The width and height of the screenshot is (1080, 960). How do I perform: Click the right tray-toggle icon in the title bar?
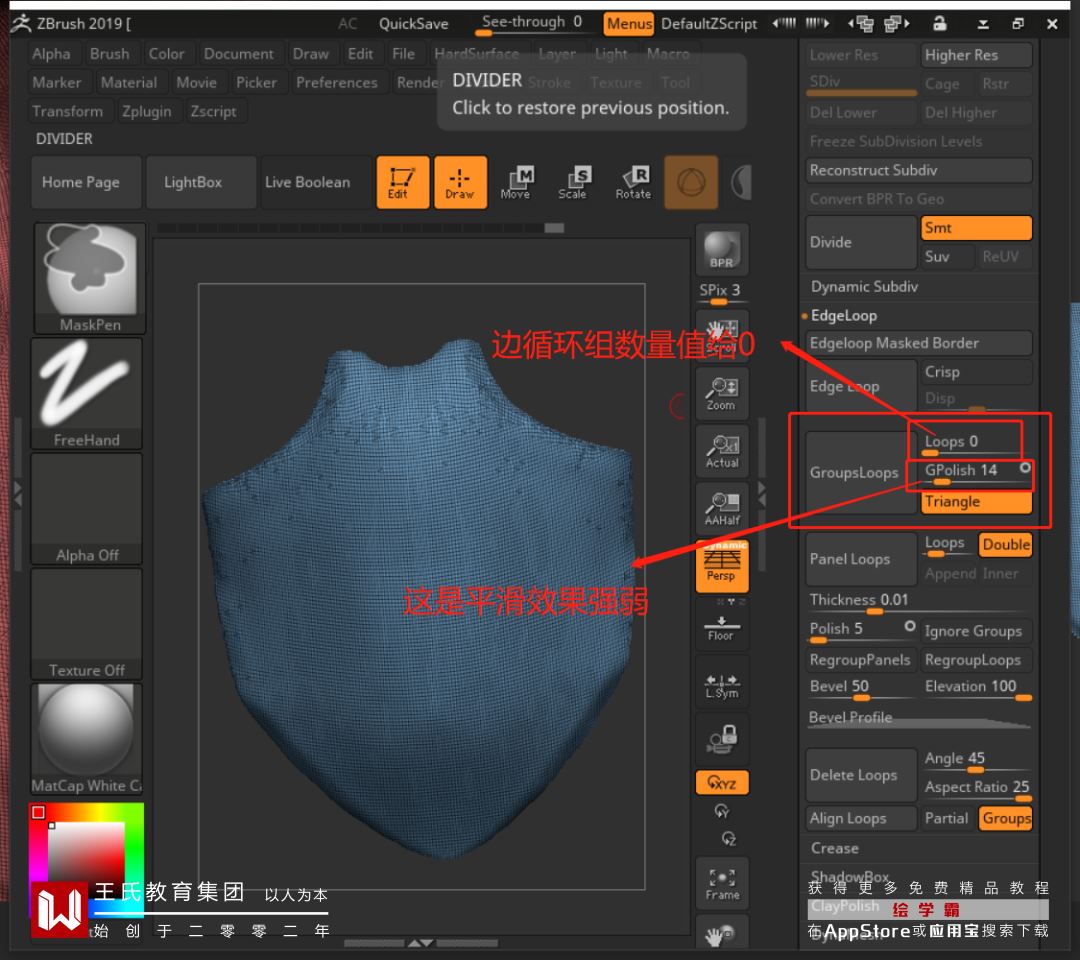[817, 23]
